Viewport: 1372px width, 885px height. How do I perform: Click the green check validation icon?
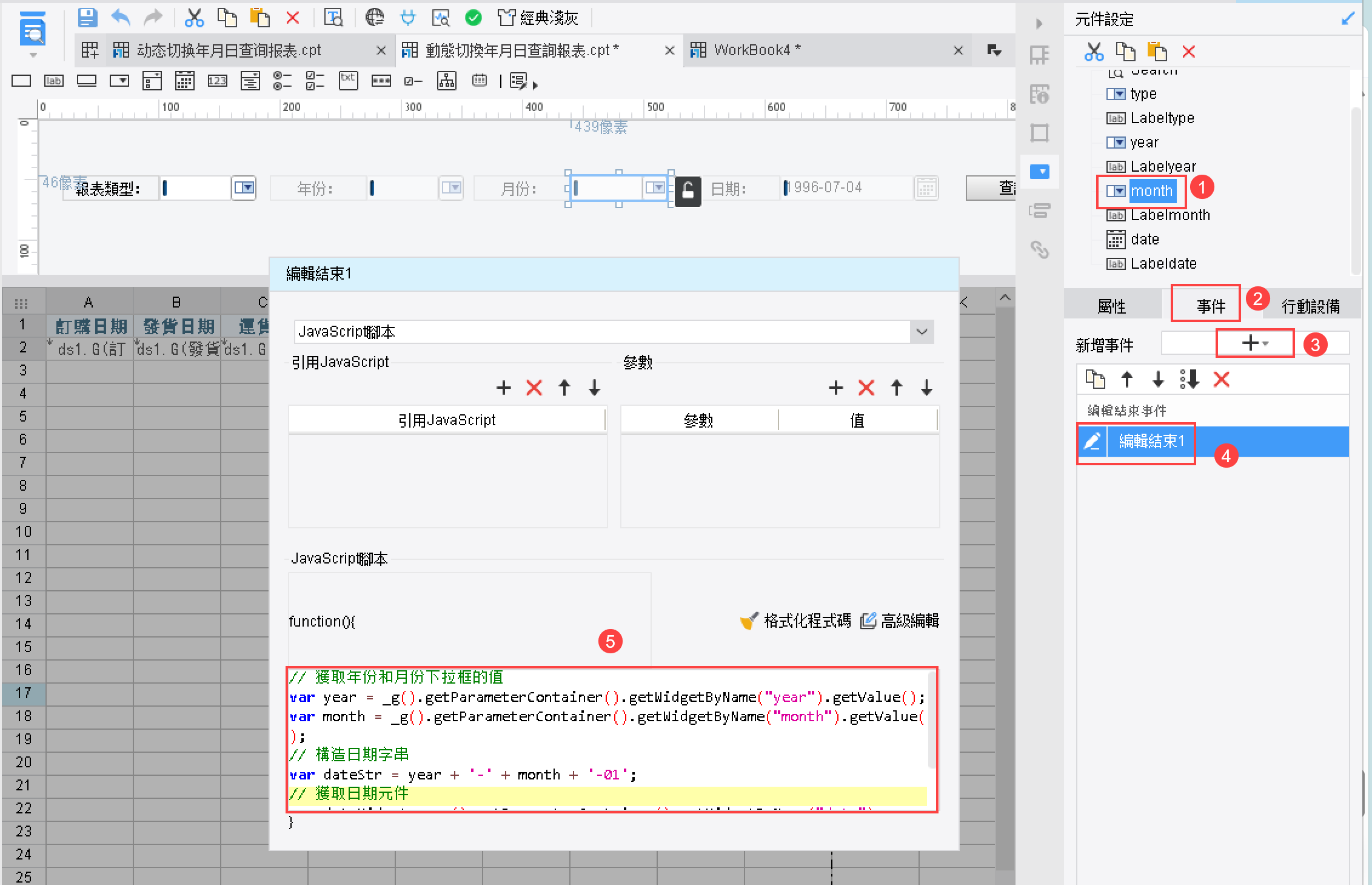(473, 18)
